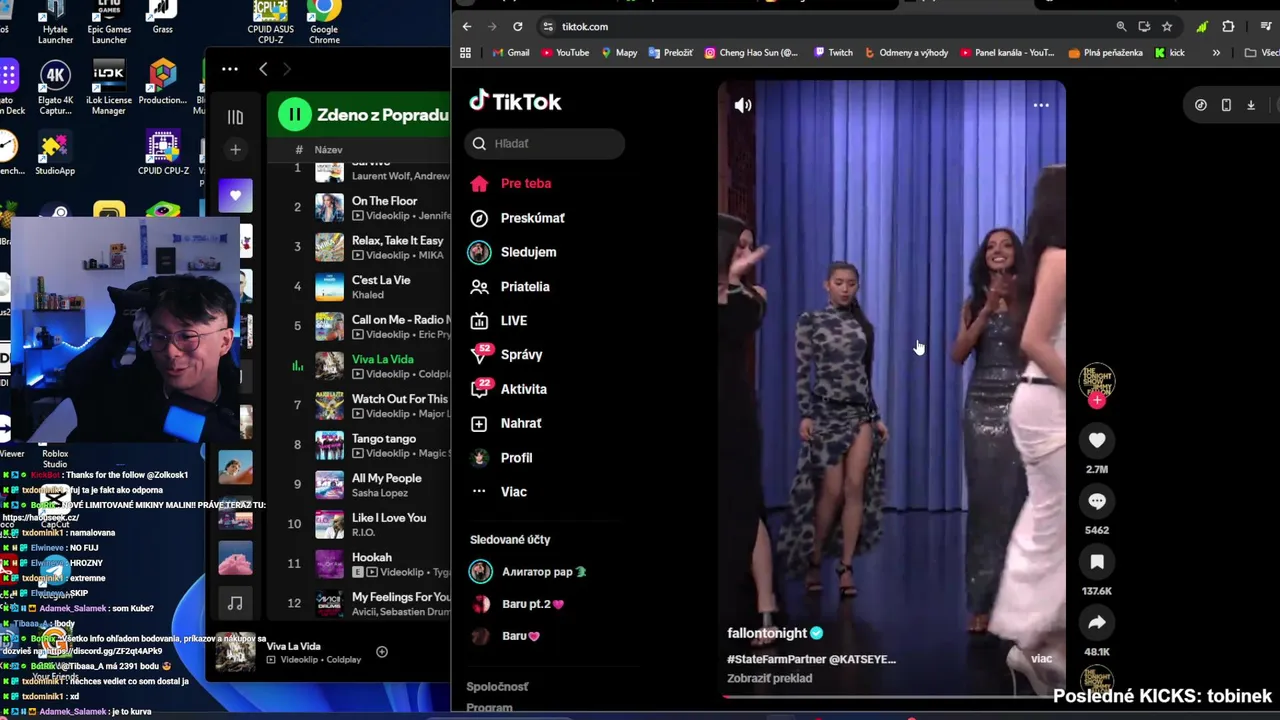Open YouTube bookmark
1280x720 pixels.
pos(565,53)
